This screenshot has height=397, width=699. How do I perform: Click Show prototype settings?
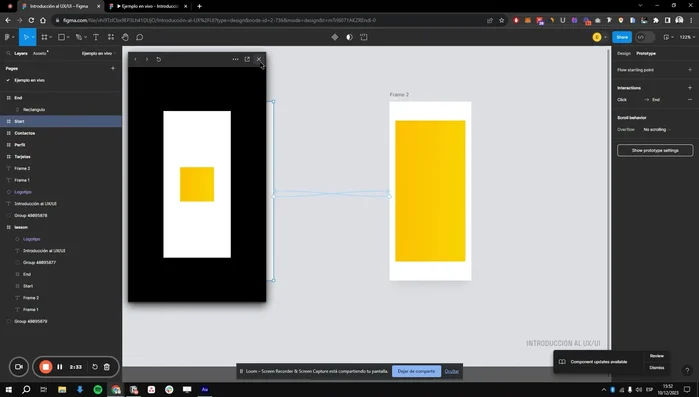click(x=655, y=151)
